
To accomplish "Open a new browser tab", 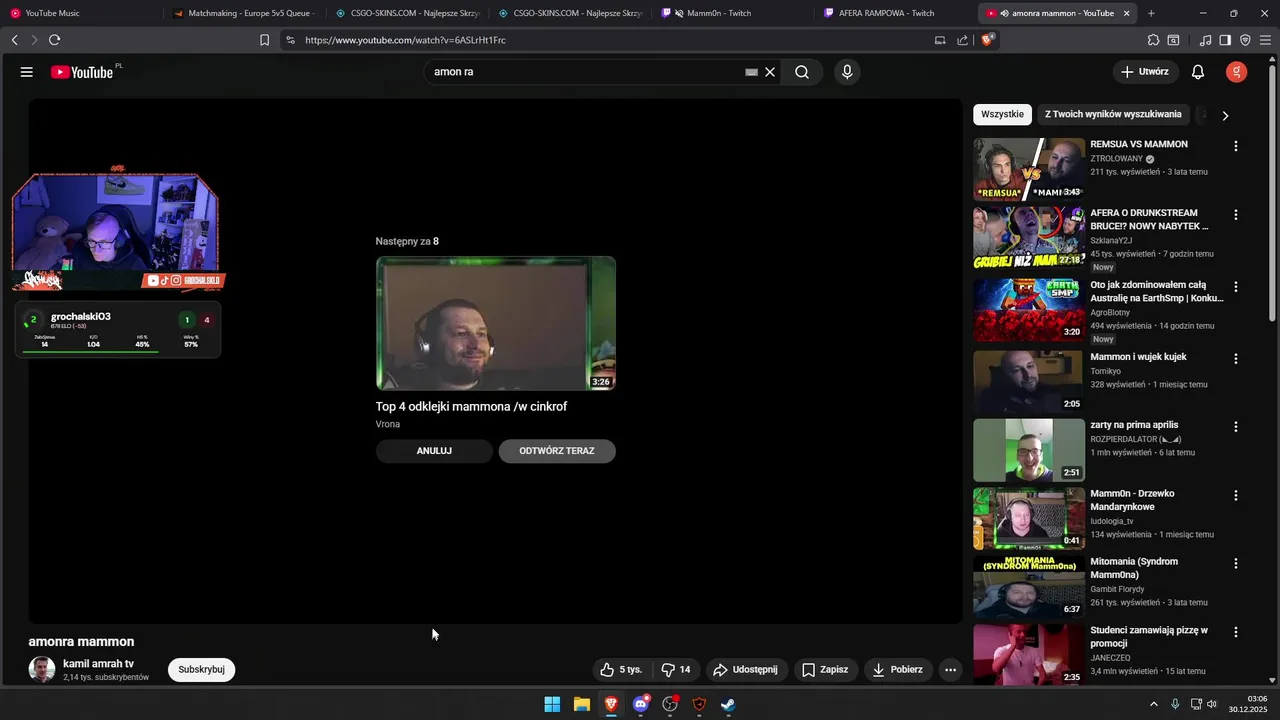I will click(x=1151, y=13).
